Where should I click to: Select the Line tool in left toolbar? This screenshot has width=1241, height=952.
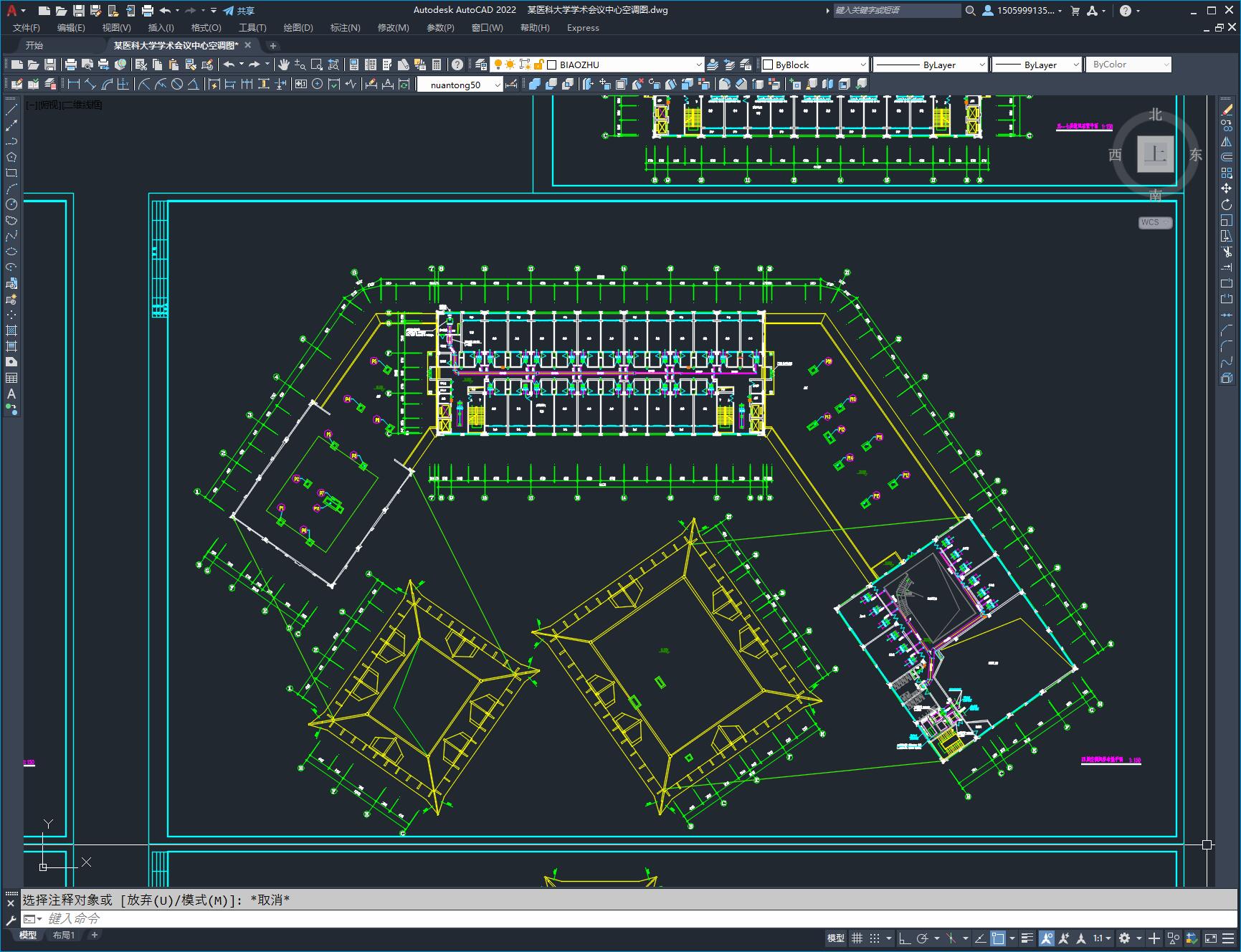[11, 110]
